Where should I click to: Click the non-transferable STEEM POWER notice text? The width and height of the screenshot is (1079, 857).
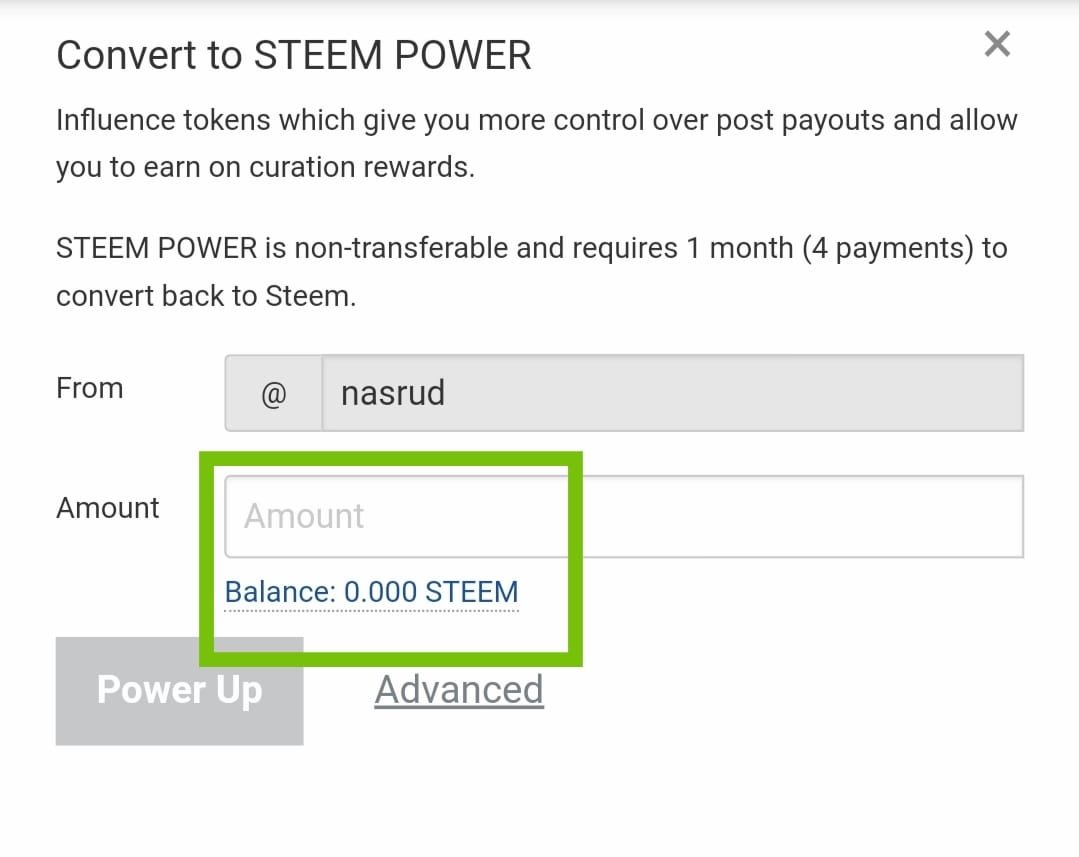pyautogui.click(x=531, y=272)
